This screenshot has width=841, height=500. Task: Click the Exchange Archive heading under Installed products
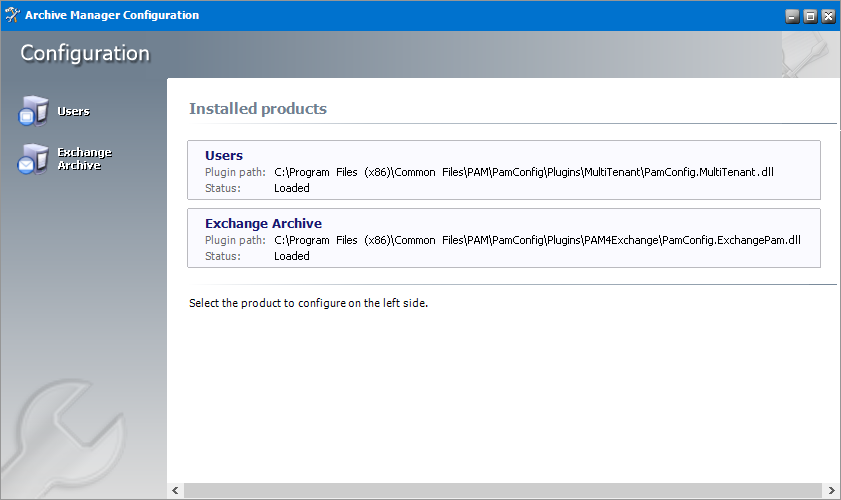[x=263, y=224]
